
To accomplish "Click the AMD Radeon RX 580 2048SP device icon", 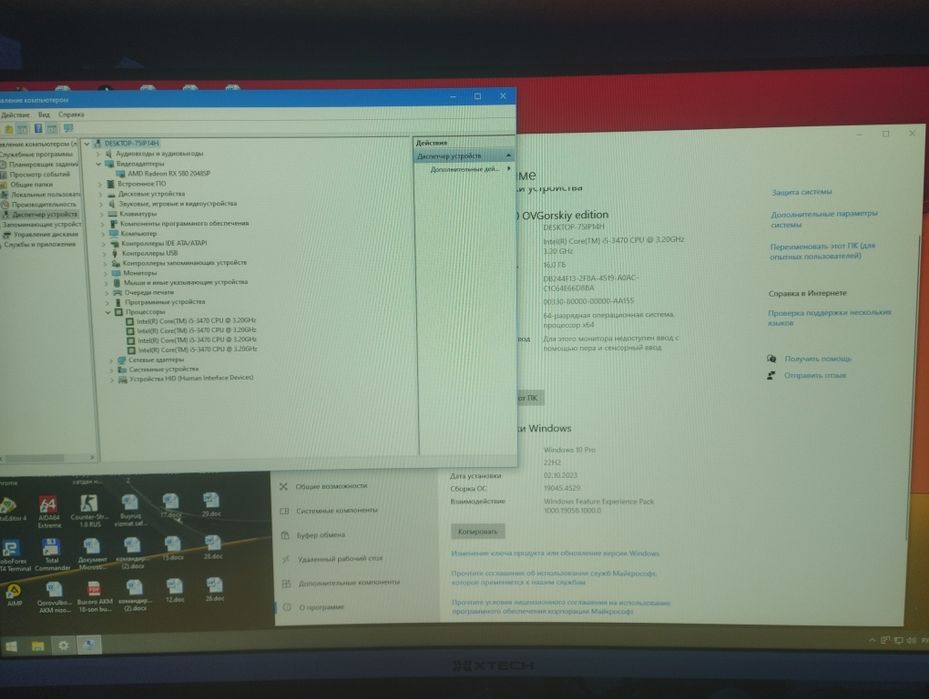I will click(120, 174).
